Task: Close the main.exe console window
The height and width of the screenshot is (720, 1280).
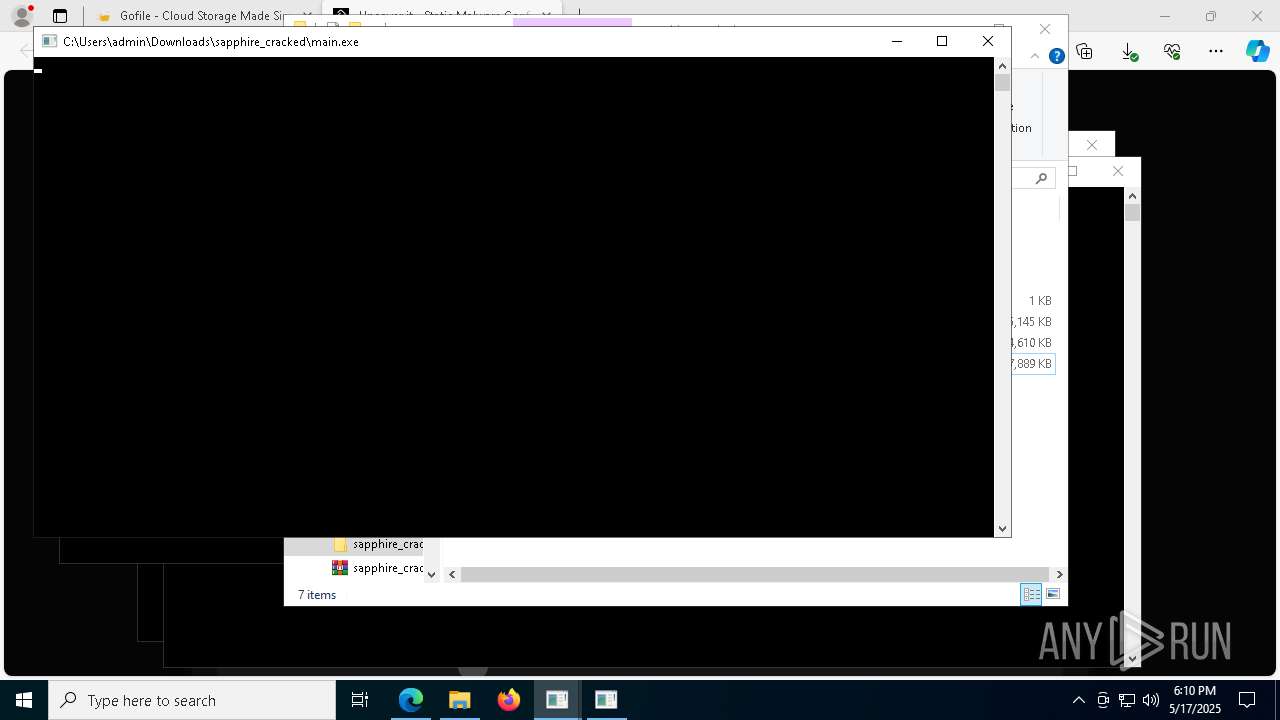Action: coord(988,41)
